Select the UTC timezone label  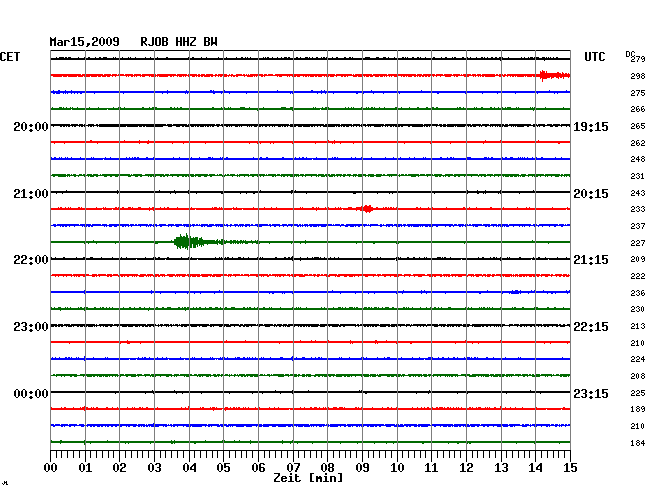tap(595, 57)
